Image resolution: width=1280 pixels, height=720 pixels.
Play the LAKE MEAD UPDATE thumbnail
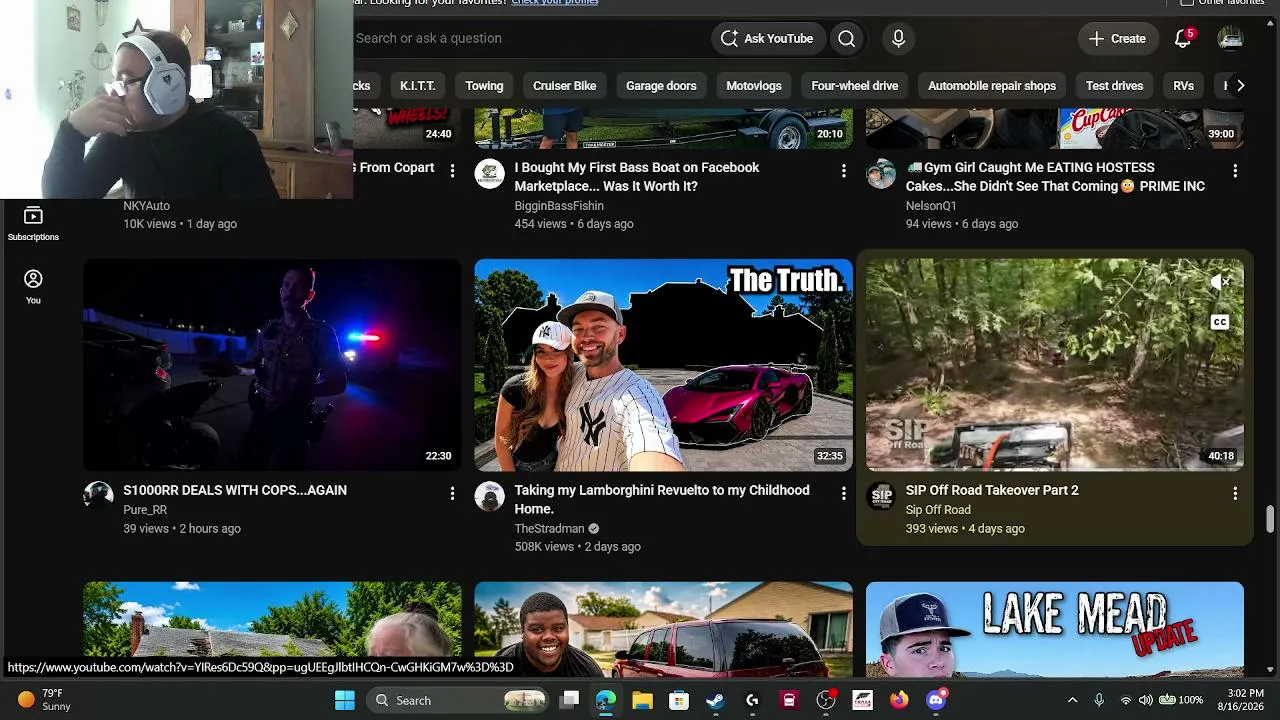(x=1055, y=629)
